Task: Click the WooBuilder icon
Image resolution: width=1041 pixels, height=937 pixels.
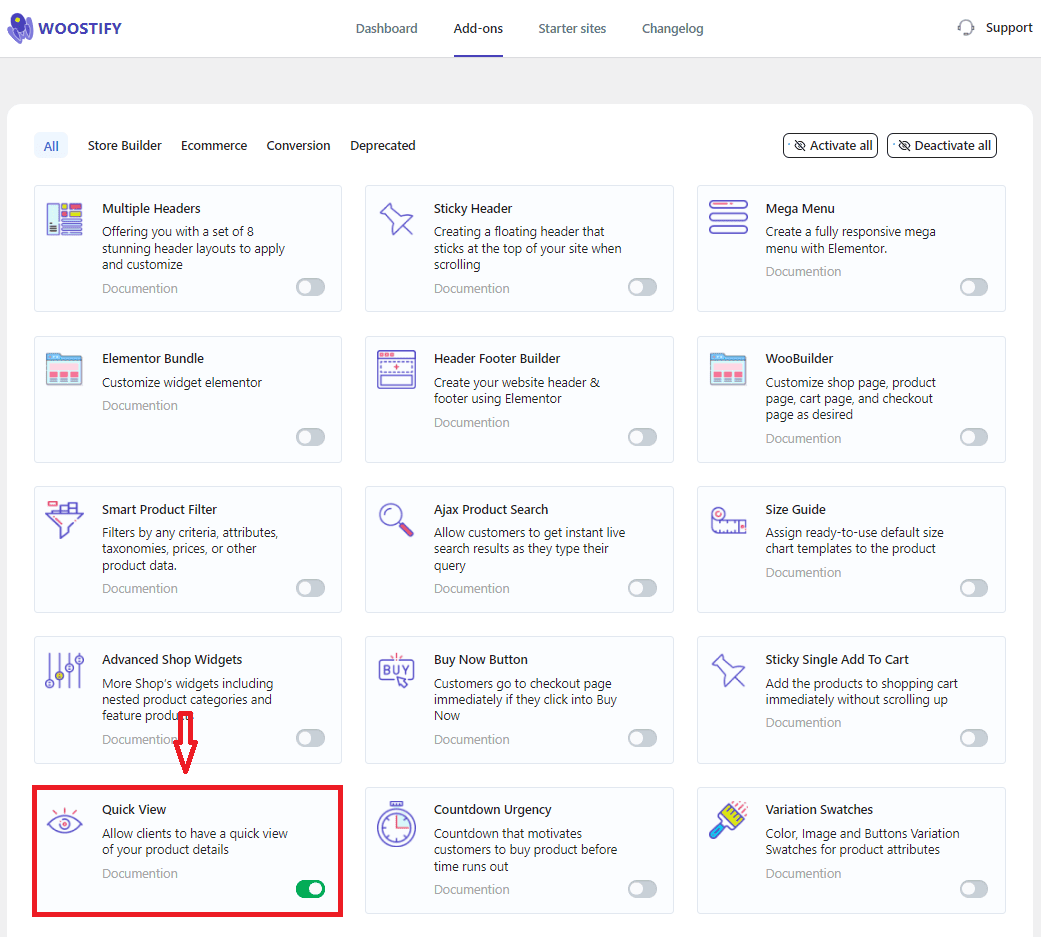Action: [728, 369]
